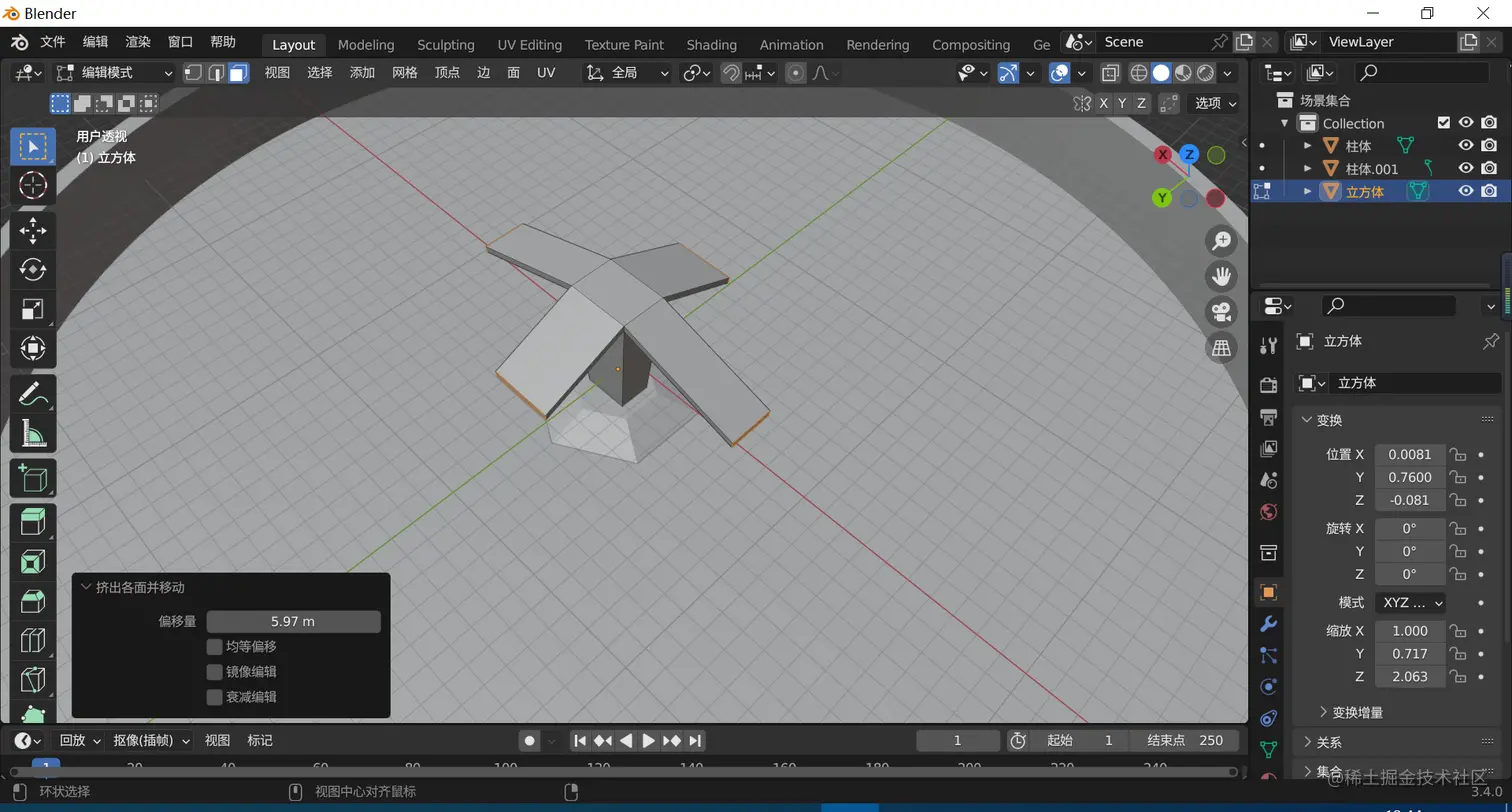Image resolution: width=1512 pixels, height=812 pixels.
Task: Click the 偏移量 5.97 m slider field
Action: tap(293, 621)
